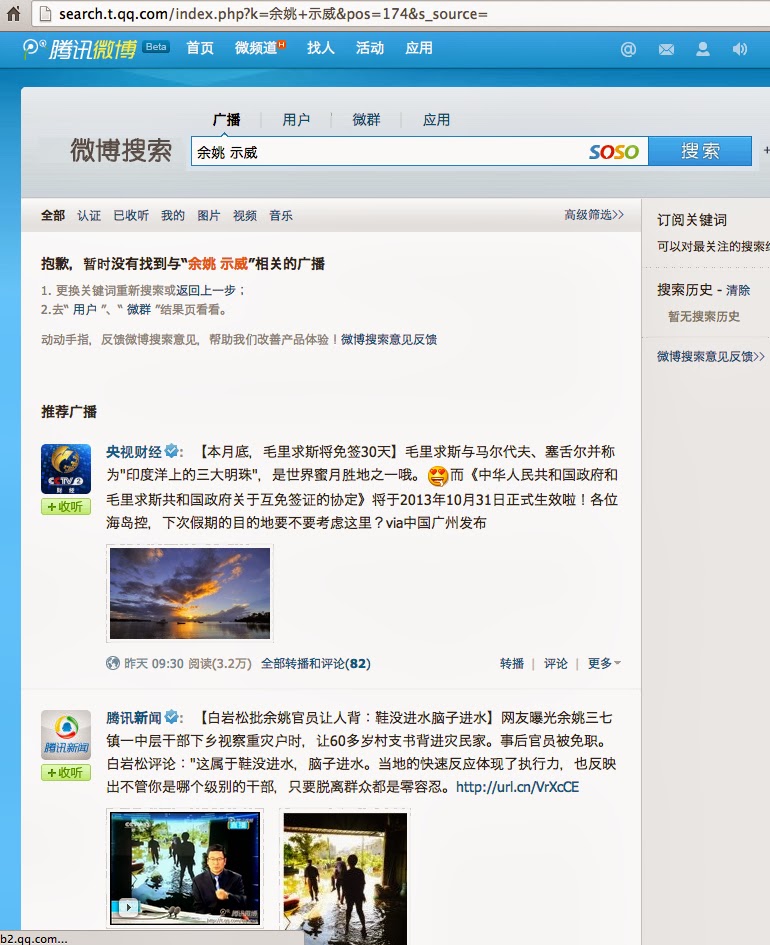Filter results by 视频
Screen dimensions: 770x945
click(245, 215)
